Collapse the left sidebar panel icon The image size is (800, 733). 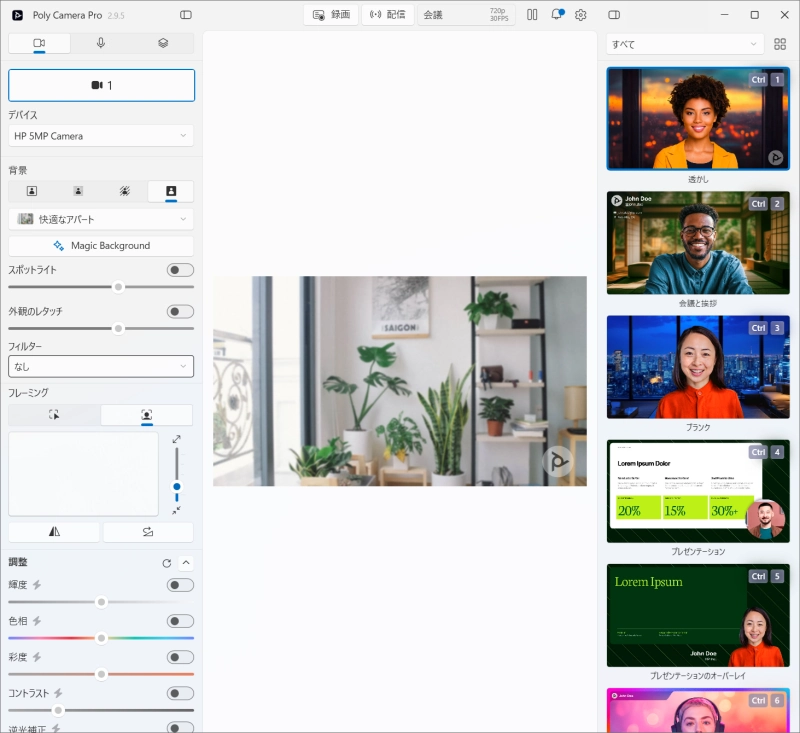coord(186,15)
